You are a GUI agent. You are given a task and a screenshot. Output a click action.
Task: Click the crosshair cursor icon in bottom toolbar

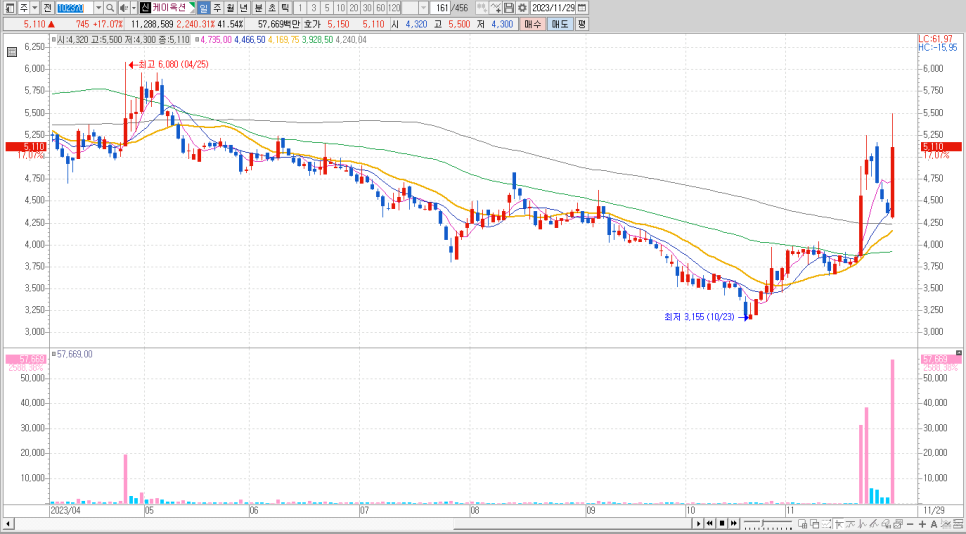click(x=838, y=524)
